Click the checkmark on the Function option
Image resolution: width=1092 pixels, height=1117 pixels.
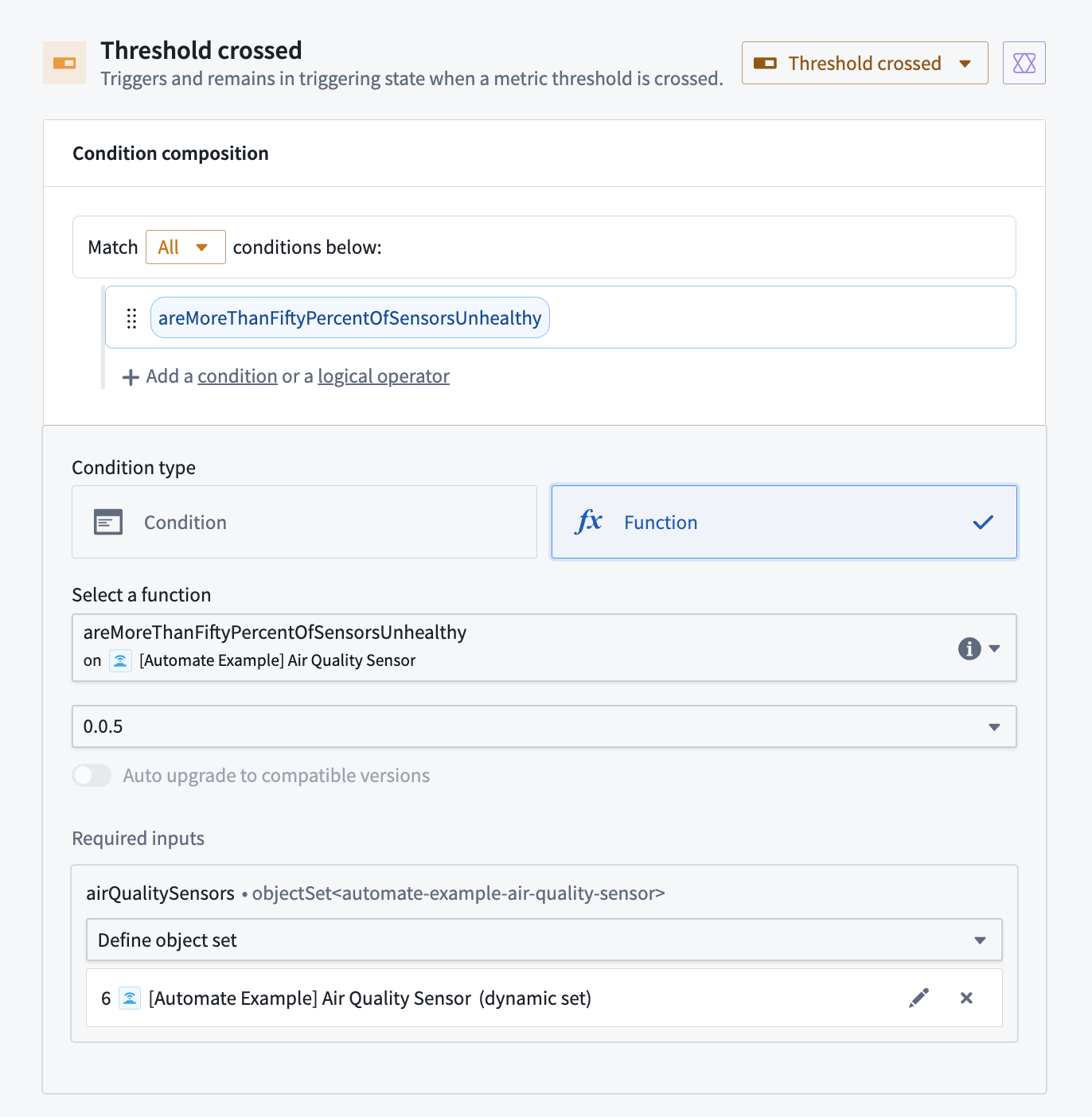983,522
